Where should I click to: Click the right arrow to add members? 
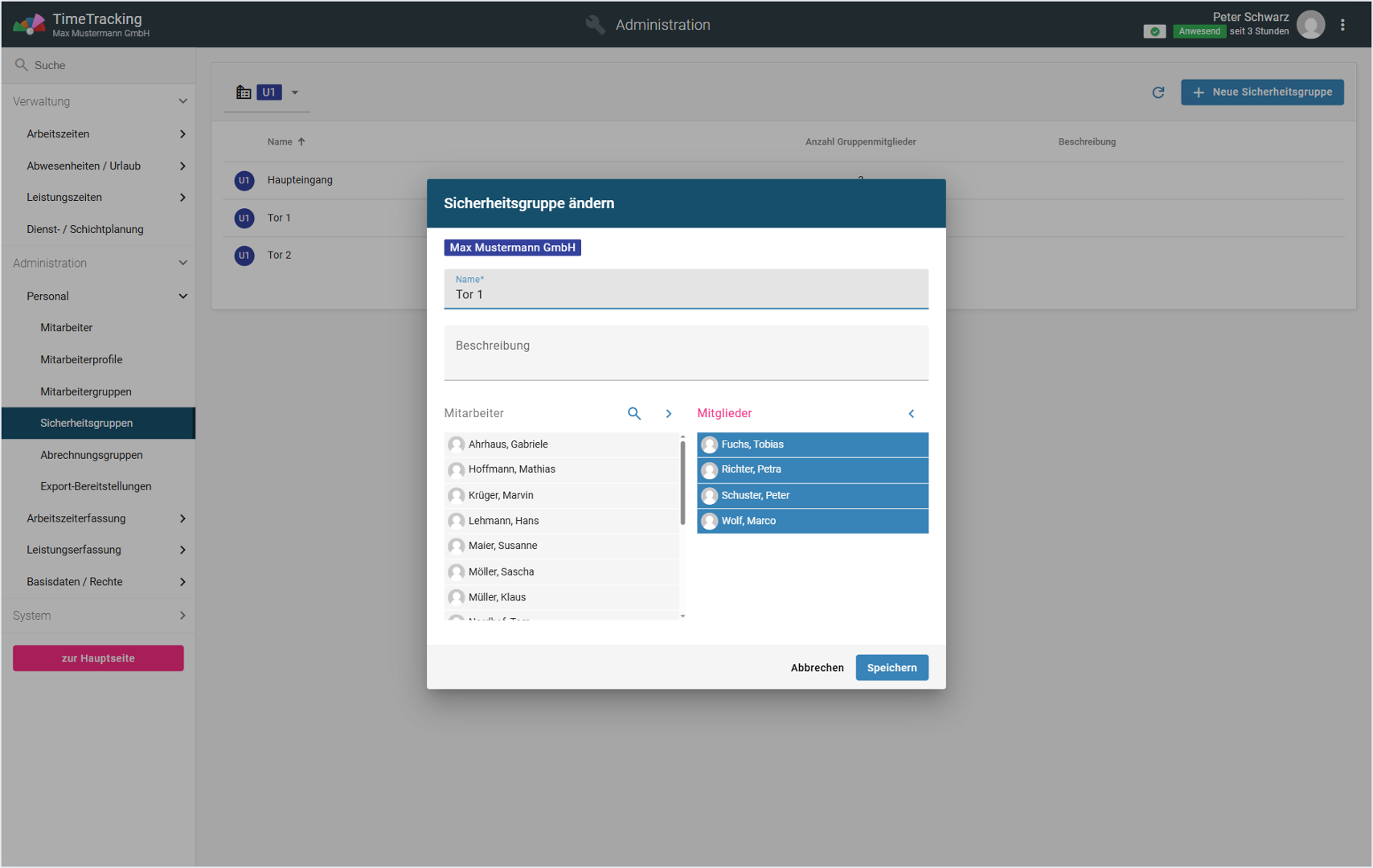(668, 413)
